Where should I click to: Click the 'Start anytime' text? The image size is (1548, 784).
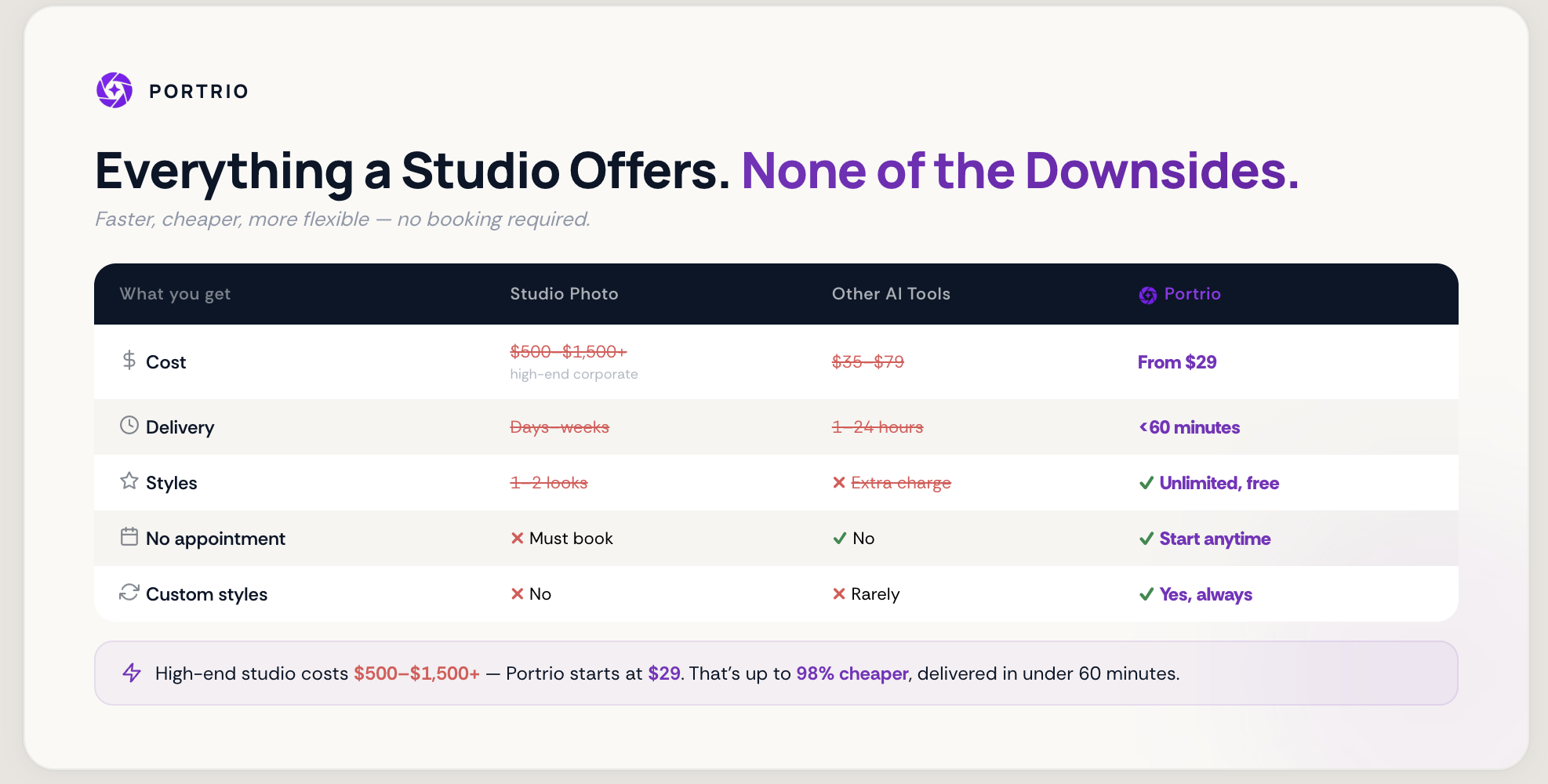[x=1215, y=539]
